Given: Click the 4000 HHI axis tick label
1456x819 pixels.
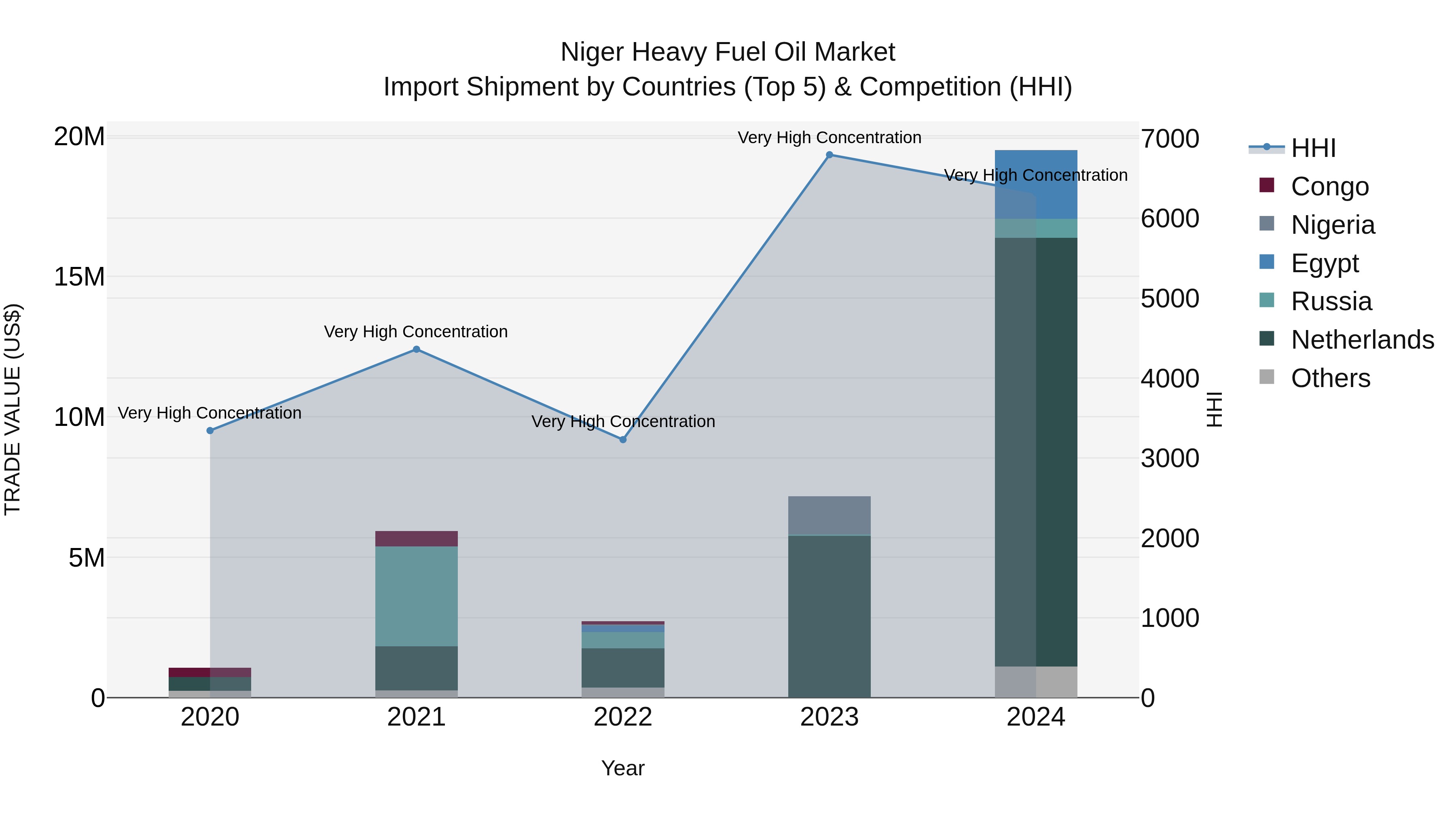Looking at the screenshot, I should (1170, 378).
